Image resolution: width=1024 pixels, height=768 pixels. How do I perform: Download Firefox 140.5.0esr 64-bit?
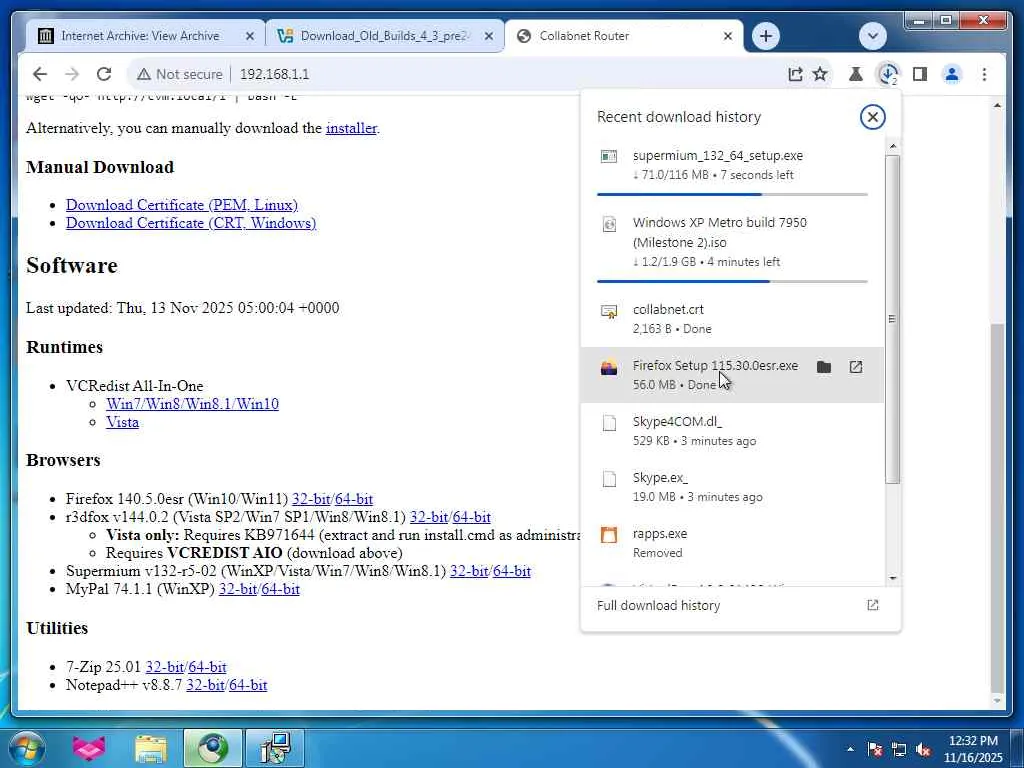[x=354, y=499]
